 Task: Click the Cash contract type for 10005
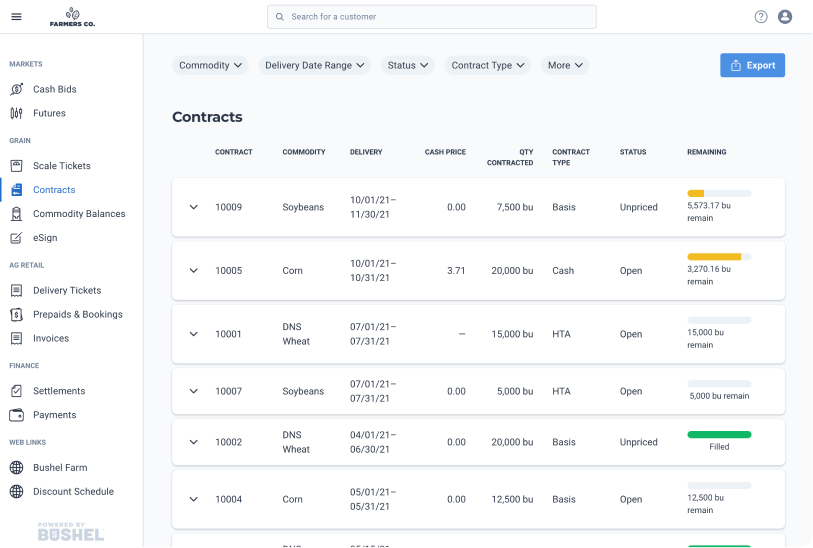coord(563,271)
